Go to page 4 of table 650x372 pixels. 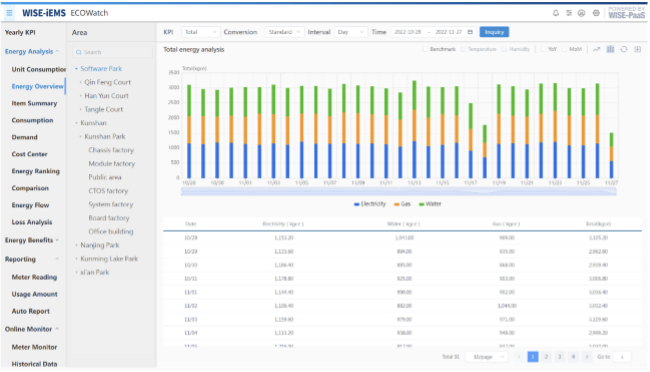pos(574,357)
